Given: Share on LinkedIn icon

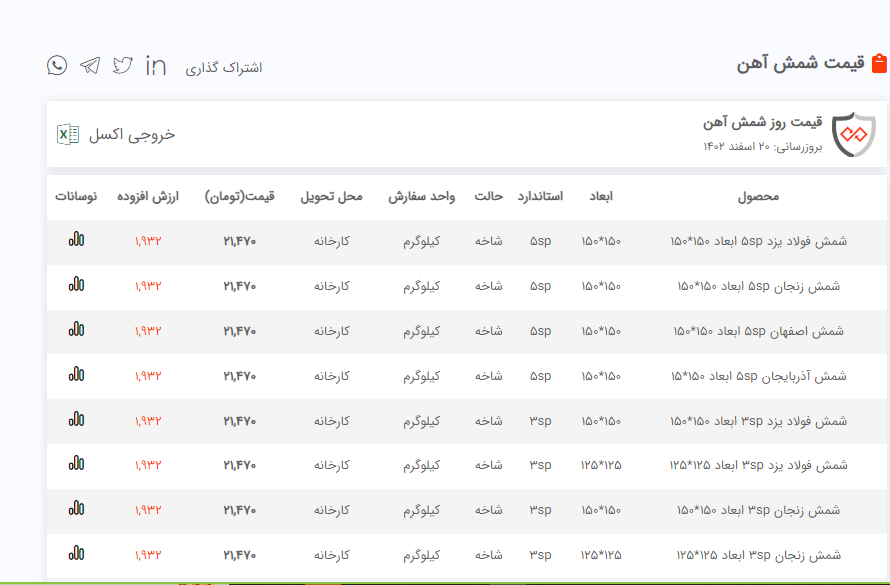Looking at the screenshot, I should tap(156, 66).
